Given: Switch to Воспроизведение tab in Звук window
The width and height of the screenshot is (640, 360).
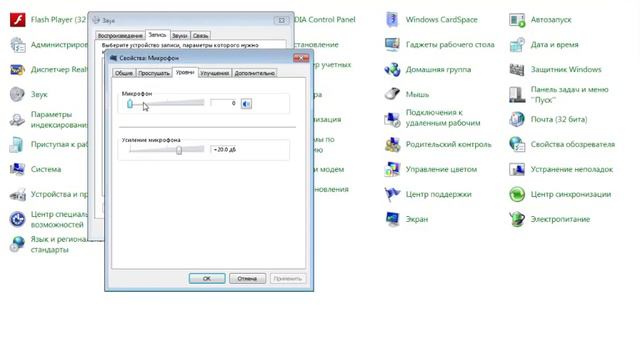Looking at the screenshot, I should [x=120, y=36].
